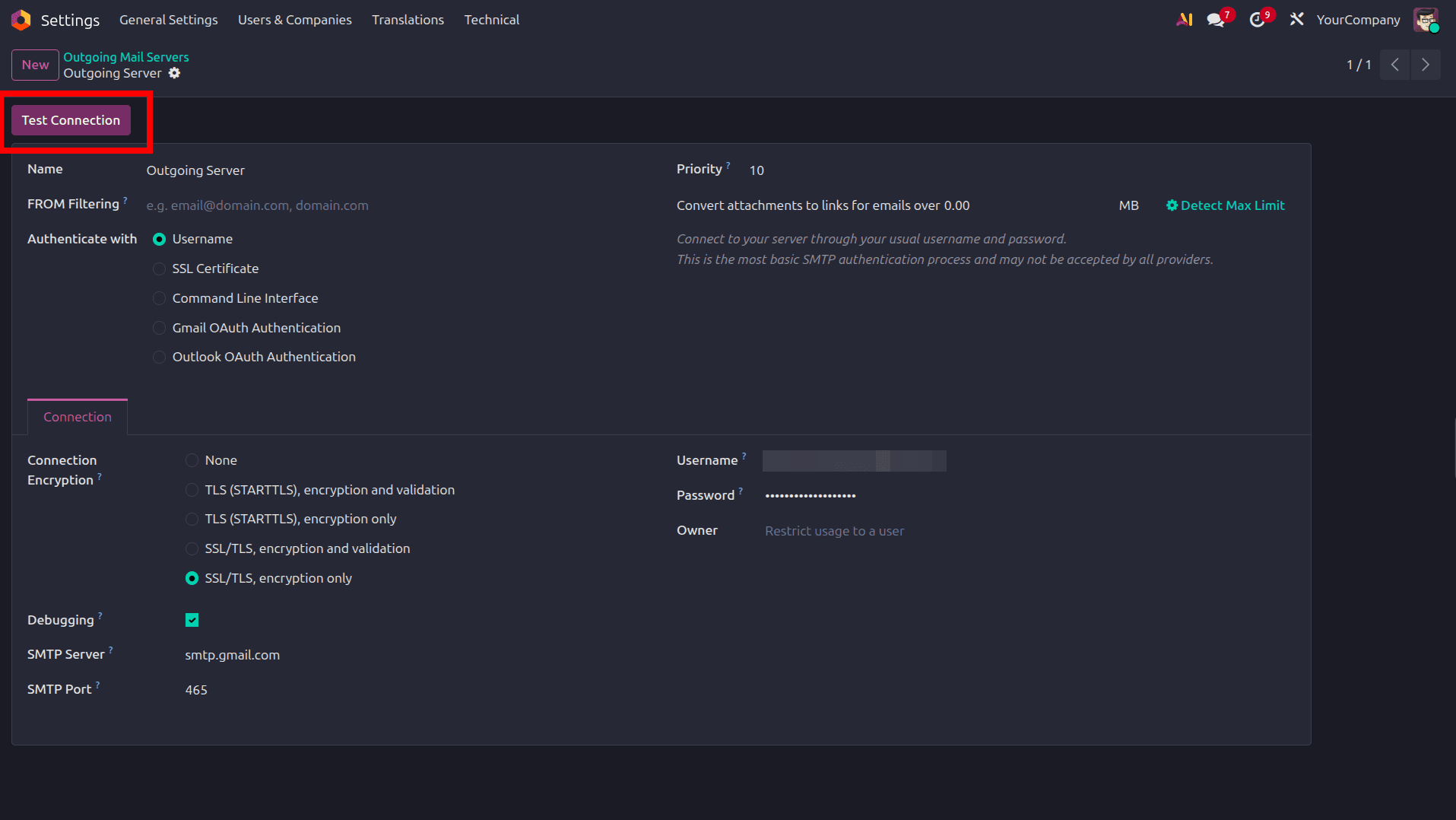Select Gmail OAuth Authentication
1456x820 pixels.
(159, 328)
